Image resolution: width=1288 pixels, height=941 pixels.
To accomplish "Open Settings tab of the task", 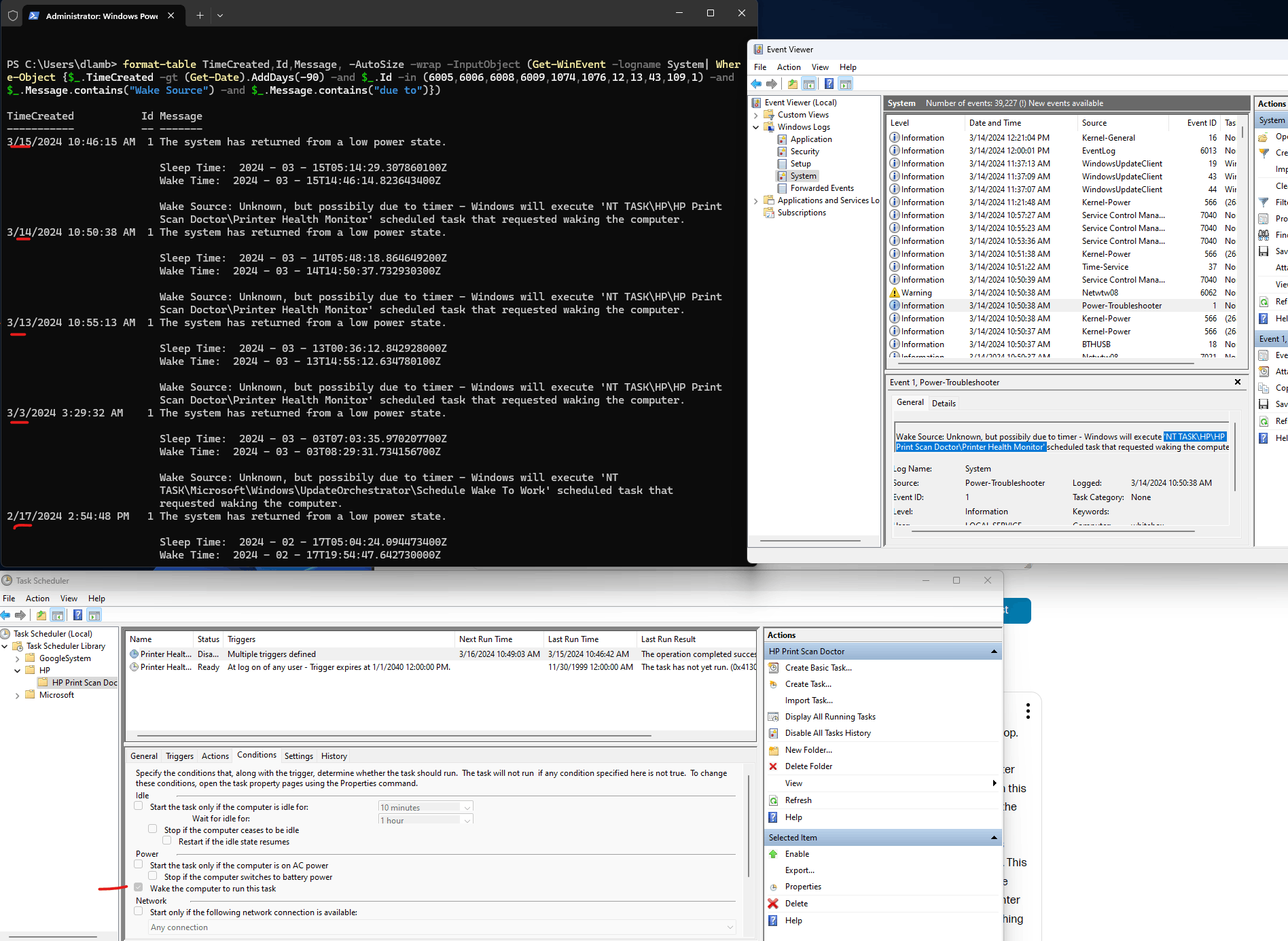I will [299, 756].
